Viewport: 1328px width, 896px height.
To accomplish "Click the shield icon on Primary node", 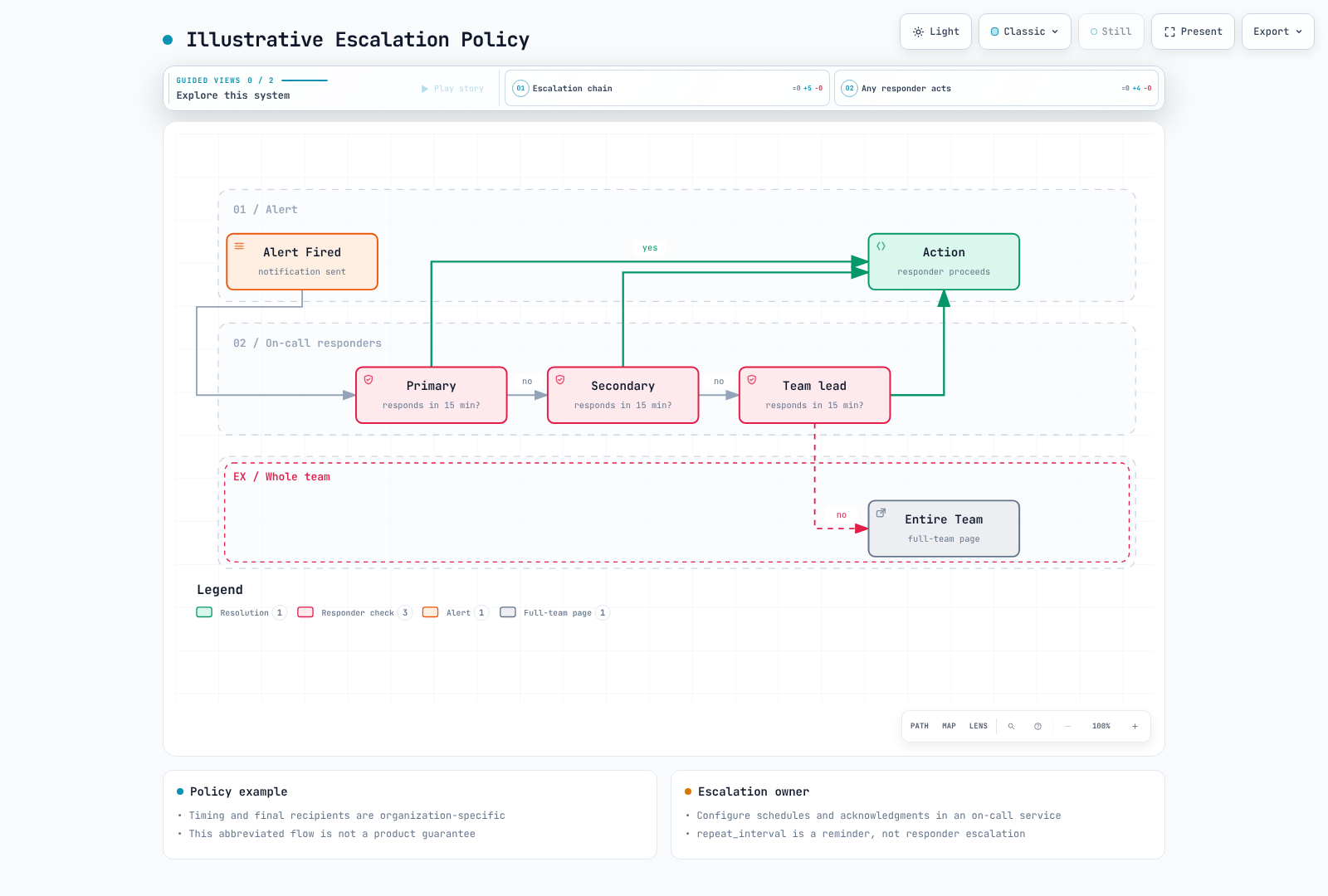I will (369, 380).
